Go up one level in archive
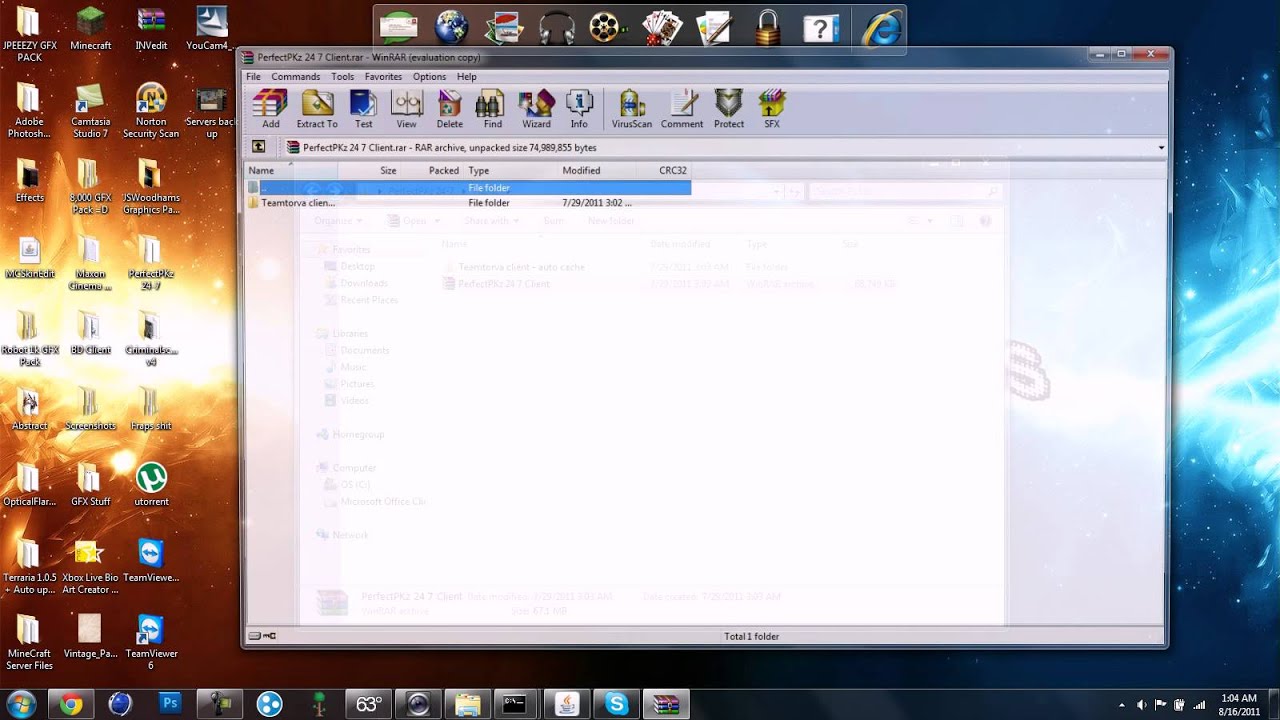The image size is (1280, 720). pos(258,147)
